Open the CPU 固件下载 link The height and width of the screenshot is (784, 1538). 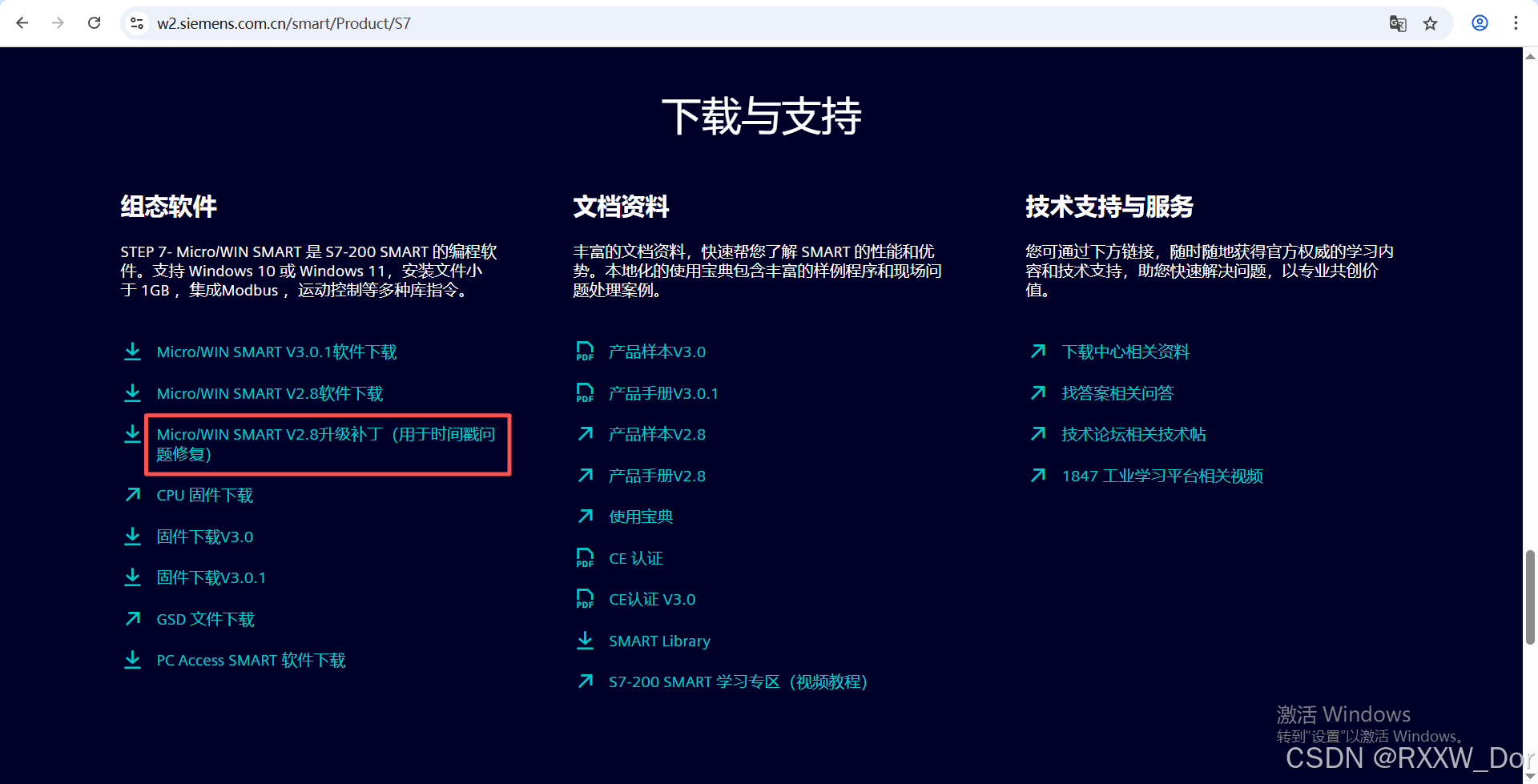[205, 495]
